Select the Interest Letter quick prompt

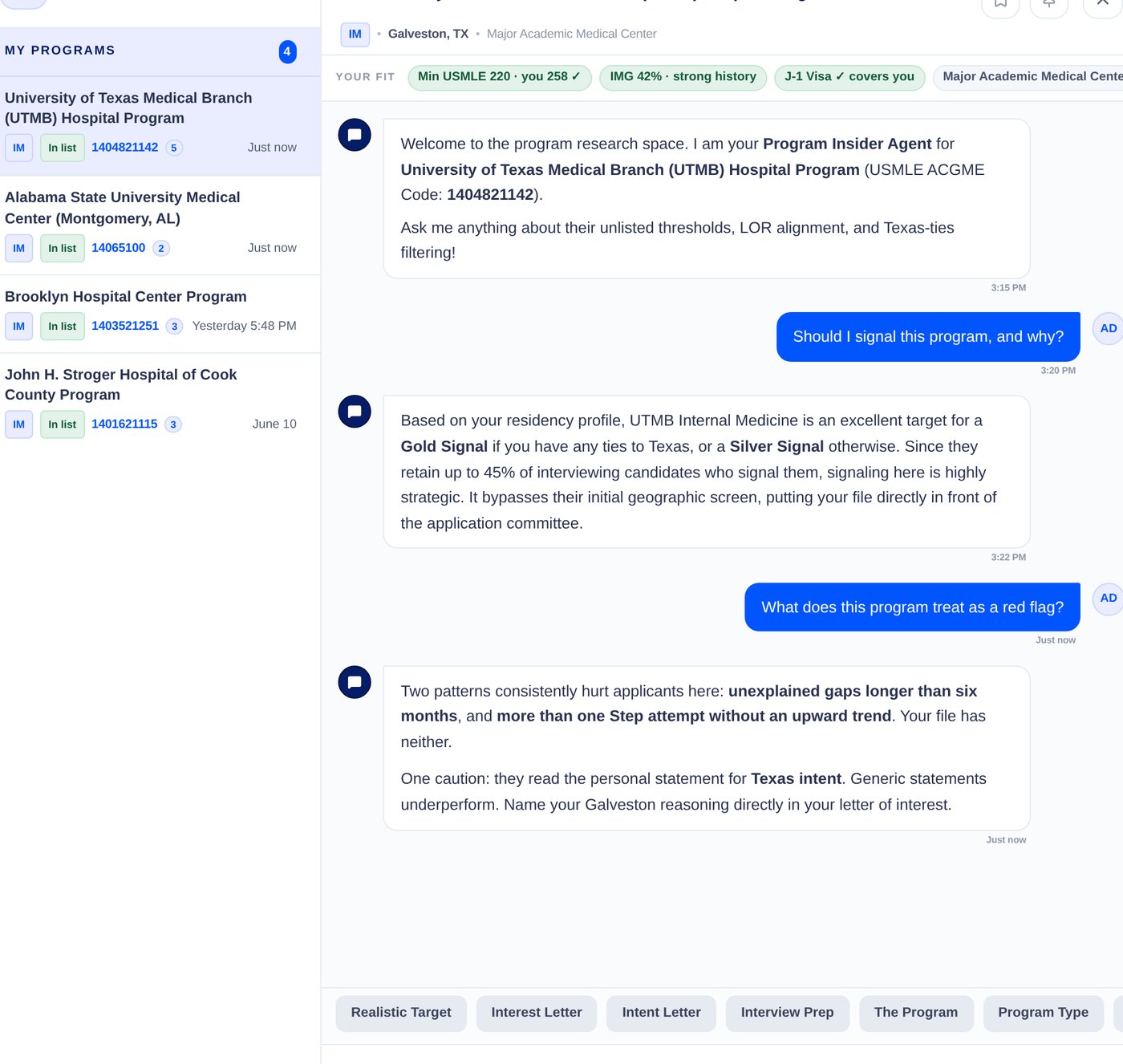(x=537, y=1013)
